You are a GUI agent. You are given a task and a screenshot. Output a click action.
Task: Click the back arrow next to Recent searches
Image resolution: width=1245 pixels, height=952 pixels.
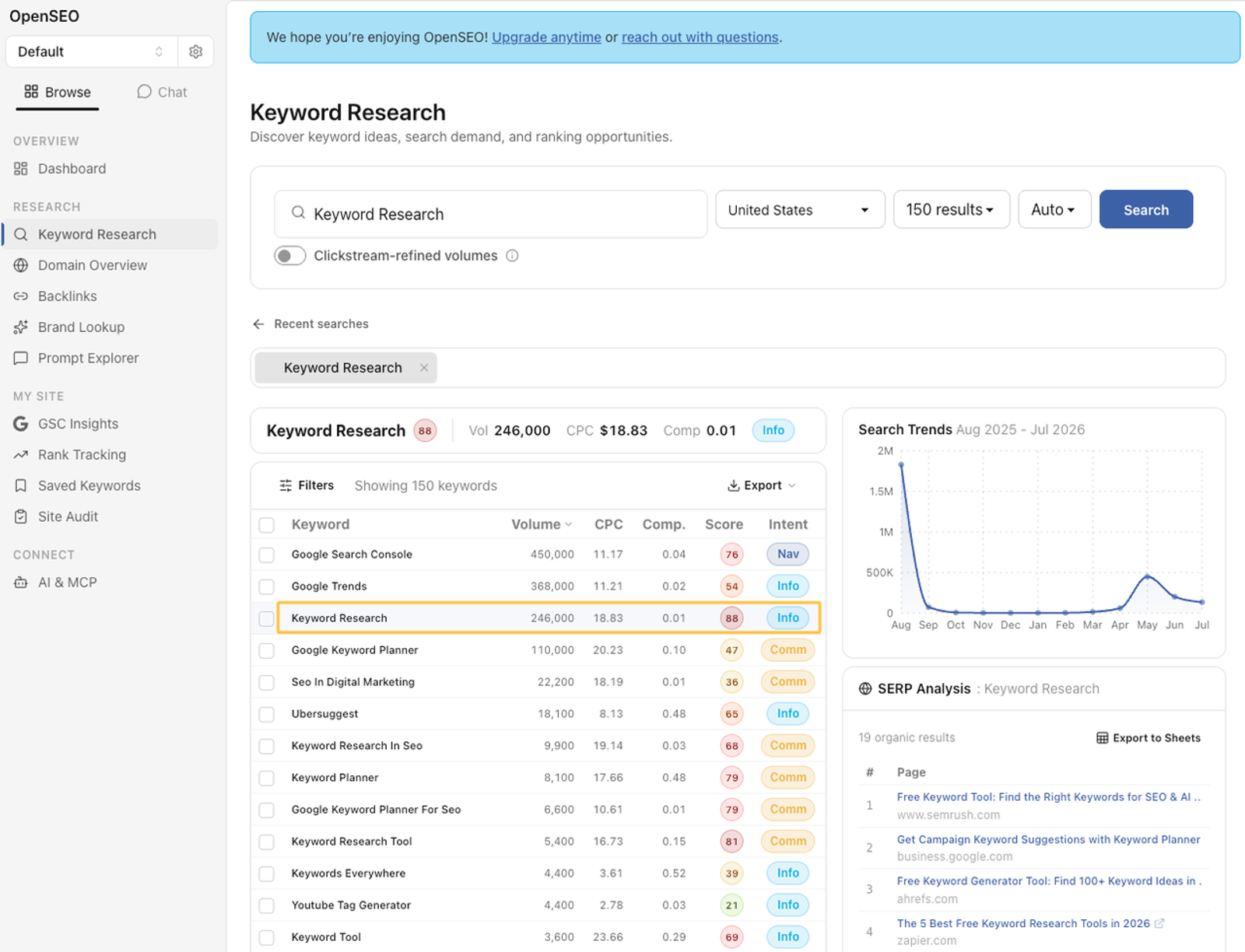pyautogui.click(x=258, y=324)
